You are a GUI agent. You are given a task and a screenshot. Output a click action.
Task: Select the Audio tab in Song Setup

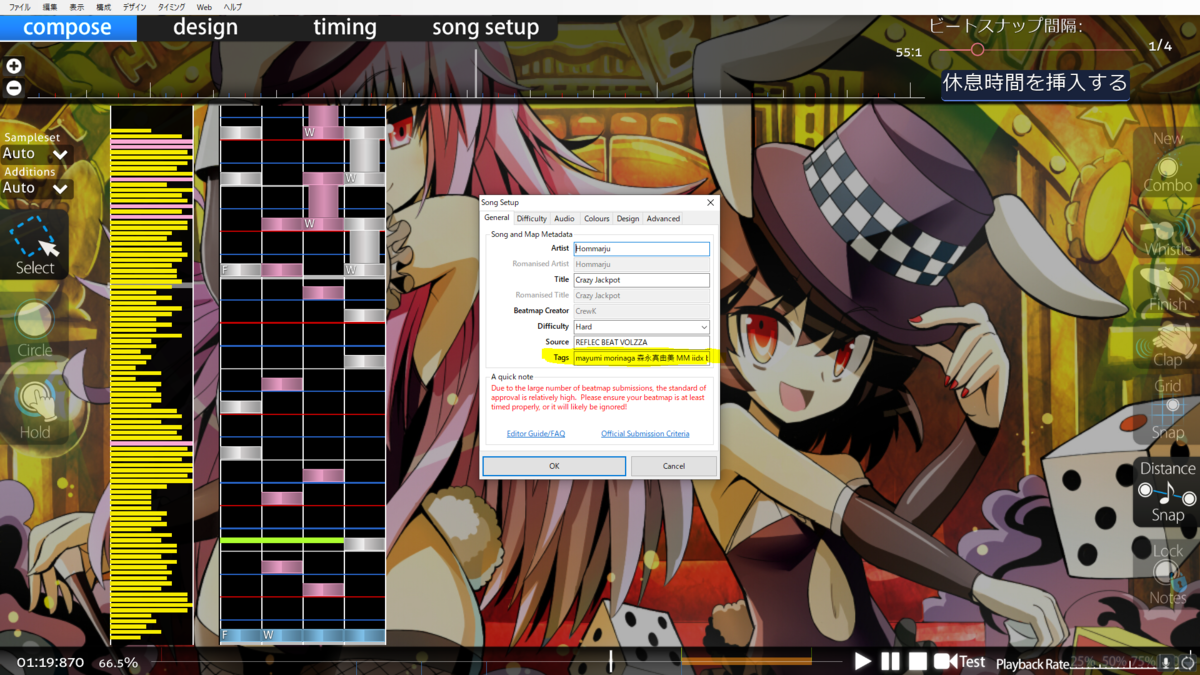[x=564, y=218]
